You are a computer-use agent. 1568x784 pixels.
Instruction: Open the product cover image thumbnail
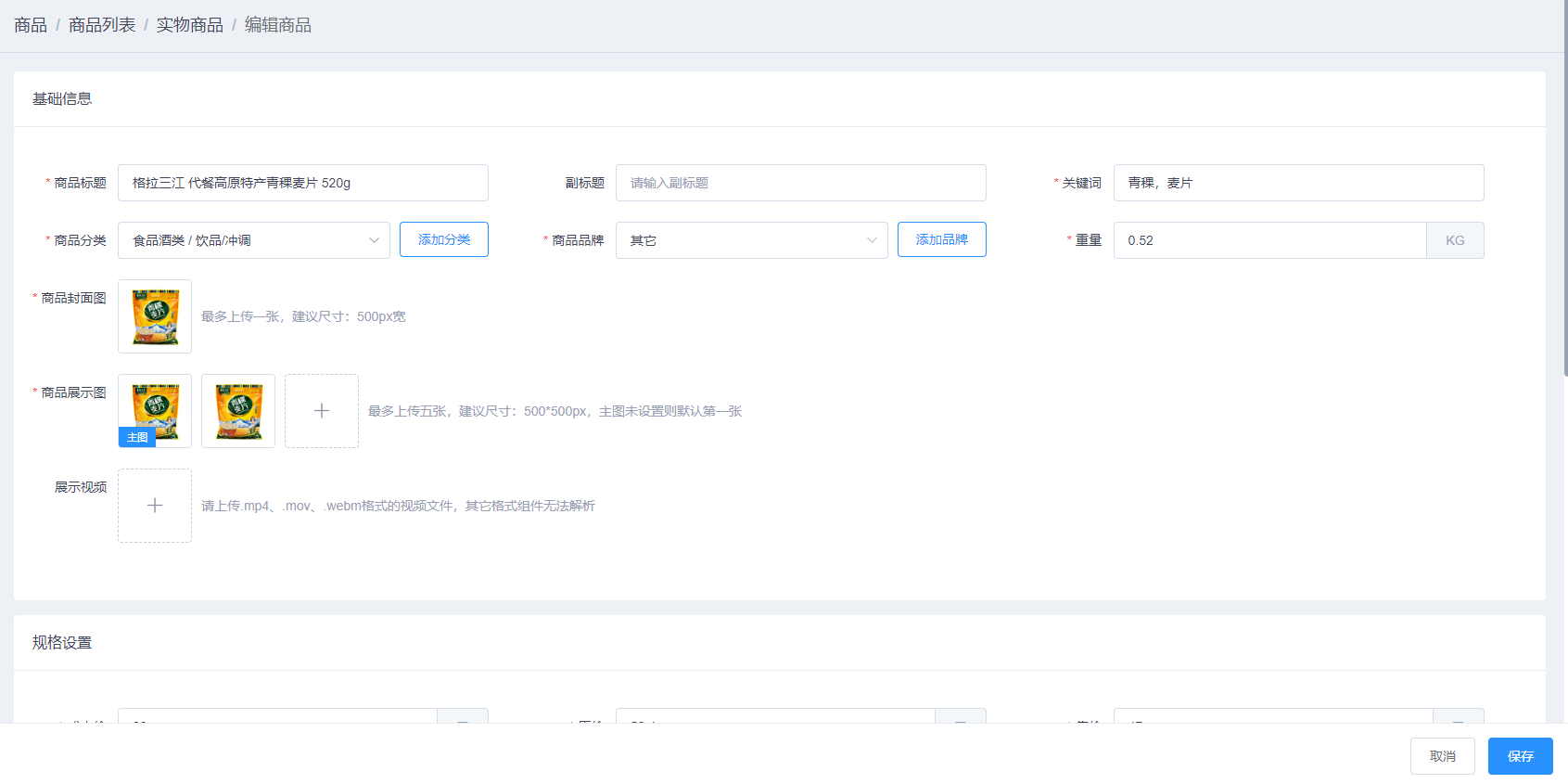coord(155,316)
